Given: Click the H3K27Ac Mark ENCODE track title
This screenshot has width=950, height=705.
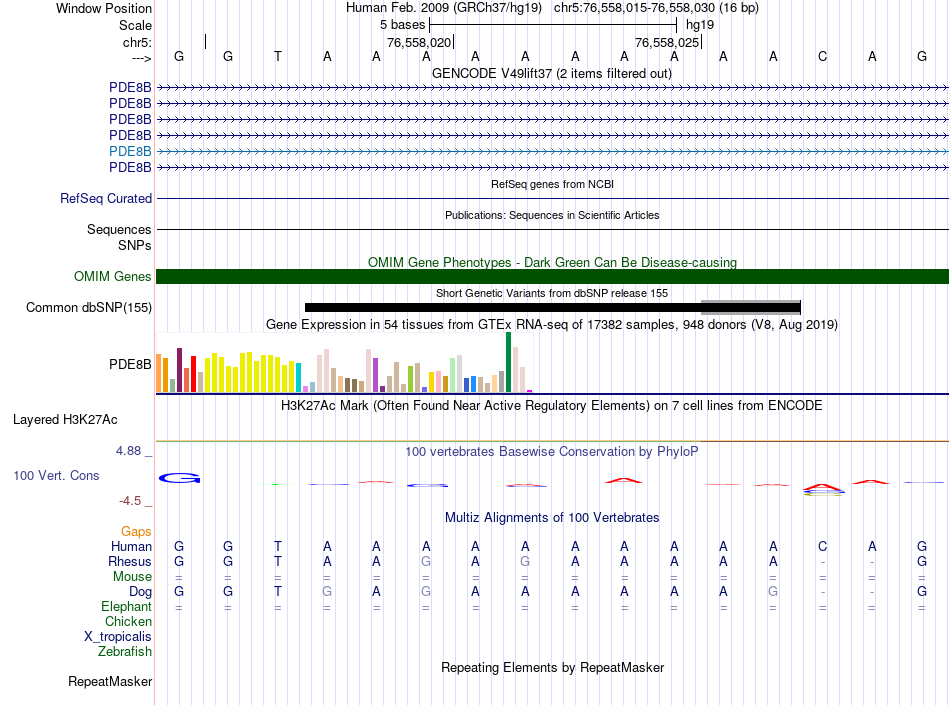Looking at the screenshot, I should coord(551,405).
